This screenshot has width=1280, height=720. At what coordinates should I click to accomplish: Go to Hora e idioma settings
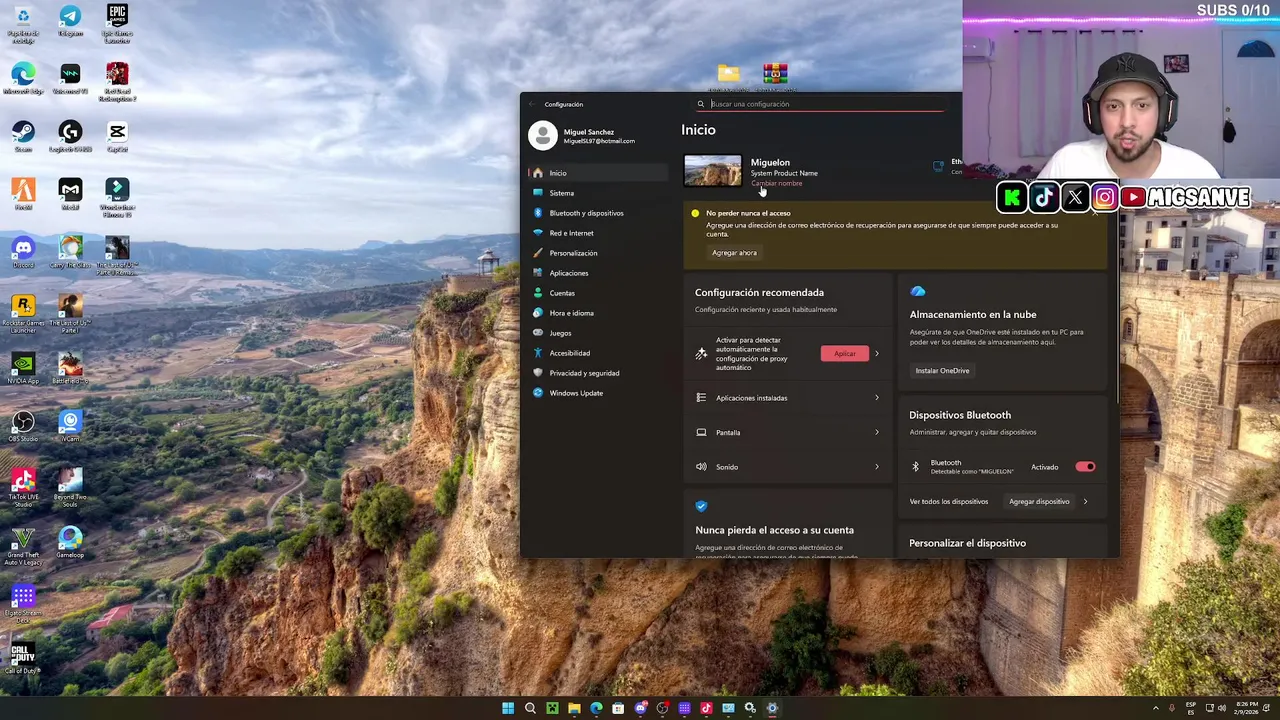[x=597, y=313]
